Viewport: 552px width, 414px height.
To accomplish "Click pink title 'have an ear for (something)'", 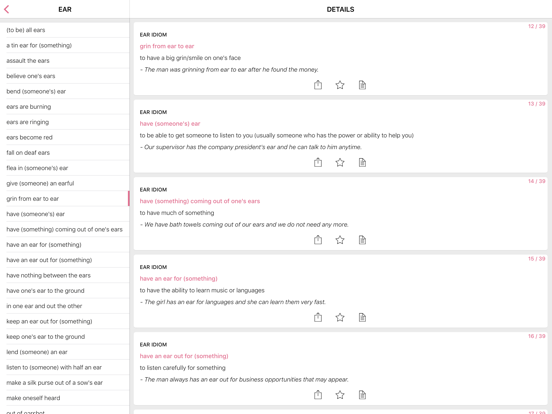I will coord(178,278).
